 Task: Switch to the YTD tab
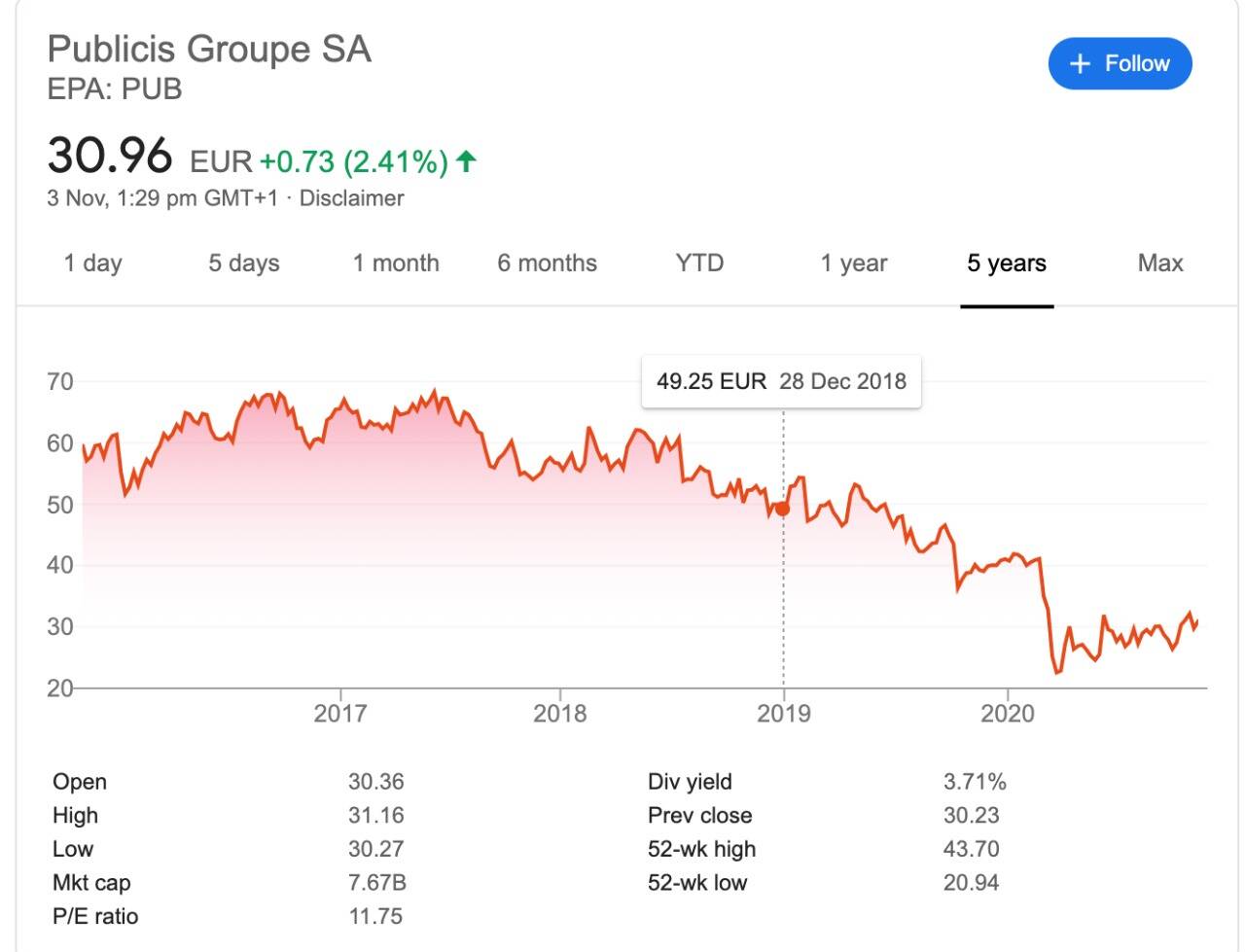pyautogui.click(x=699, y=264)
